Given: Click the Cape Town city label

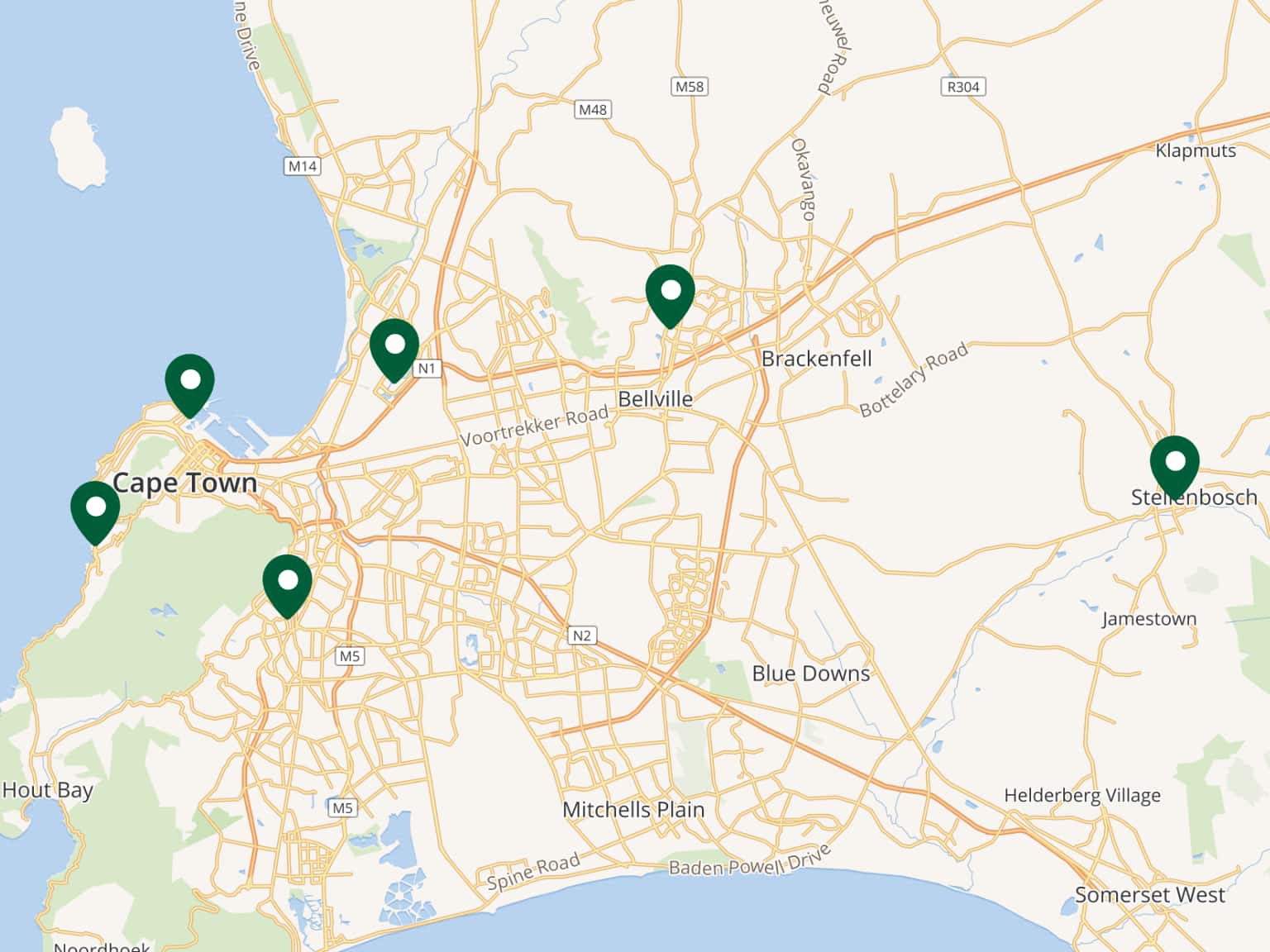Looking at the screenshot, I should coord(184,483).
